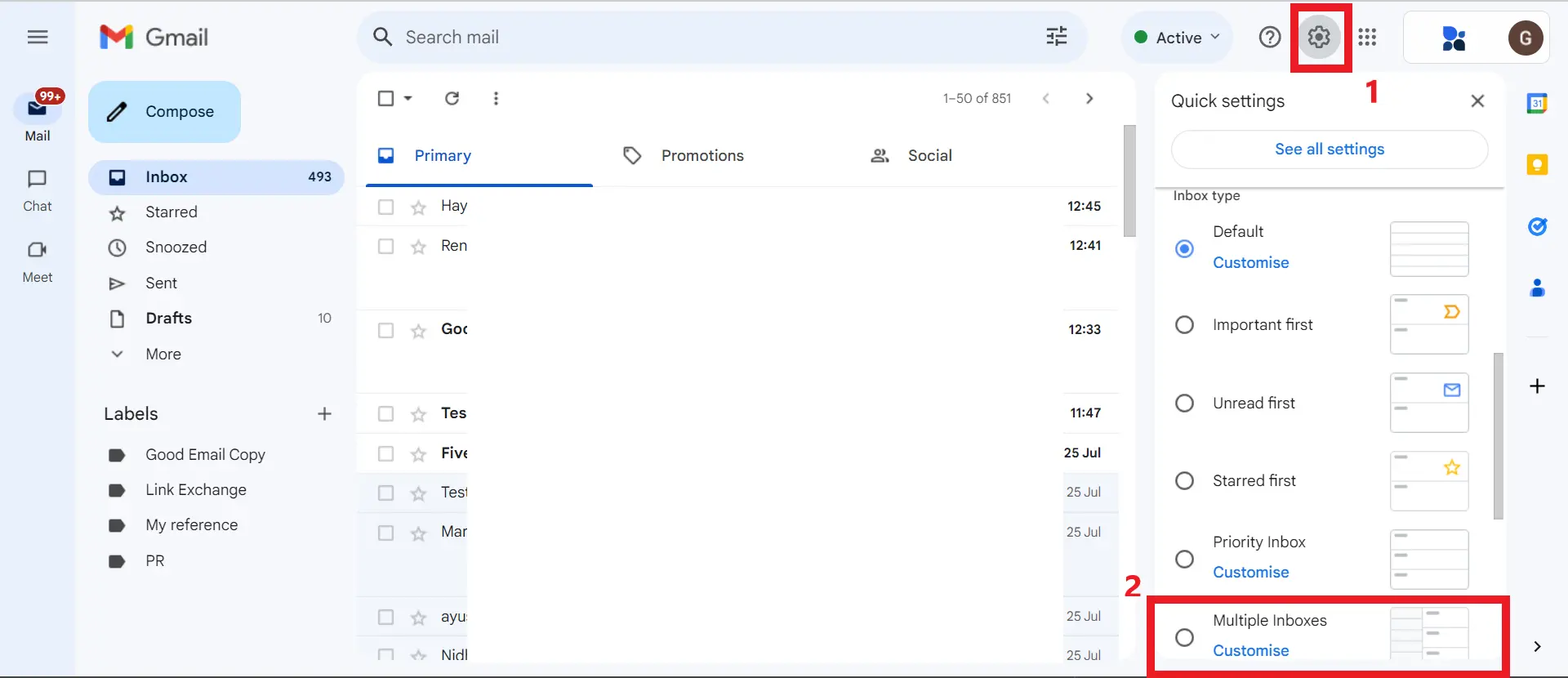Viewport: 1568px width, 678px height.
Task: Choose Unread first inbox type
Action: [1184, 404]
